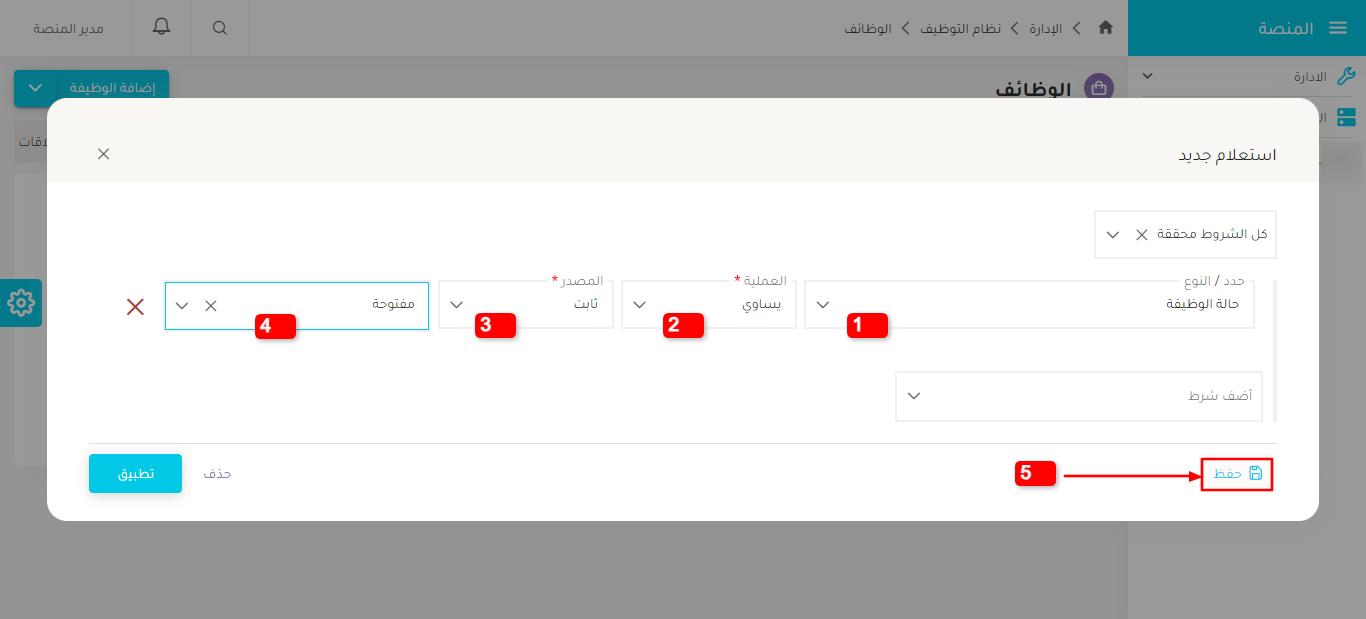Open the يساوي operation dropdown

[x=638, y=305]
